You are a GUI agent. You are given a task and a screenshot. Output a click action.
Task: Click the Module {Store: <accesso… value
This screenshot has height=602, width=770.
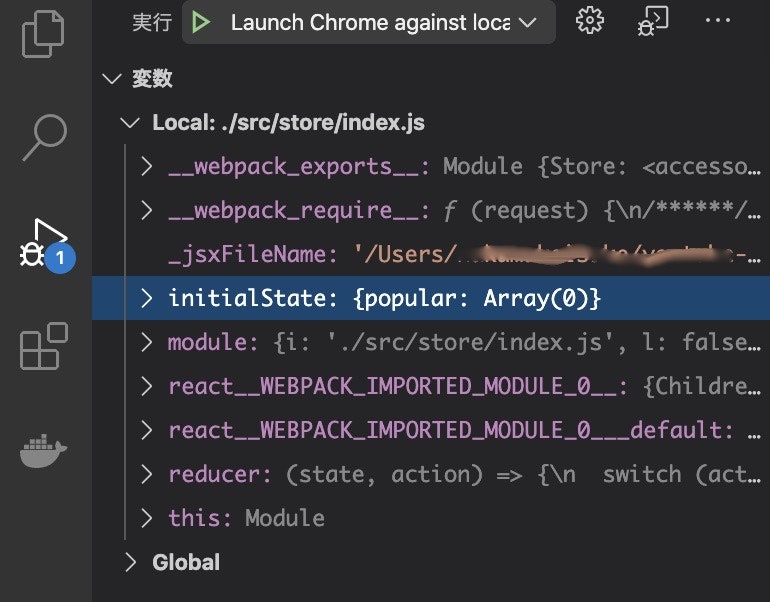point(602,166)
